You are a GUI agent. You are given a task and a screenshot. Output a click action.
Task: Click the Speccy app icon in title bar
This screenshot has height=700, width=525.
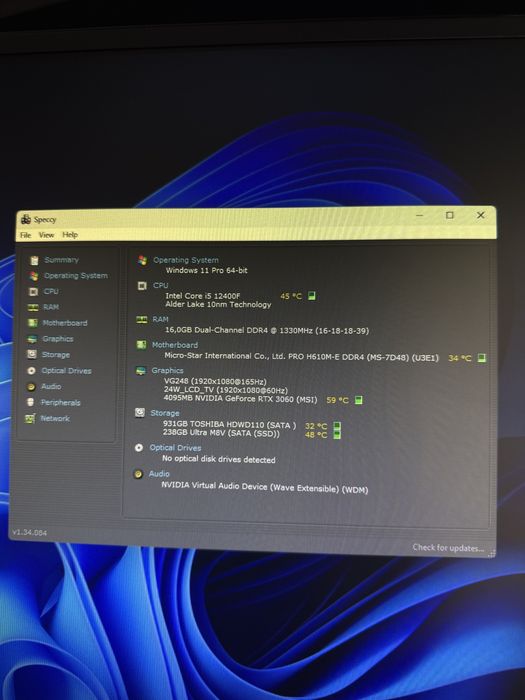pos(26,219)
